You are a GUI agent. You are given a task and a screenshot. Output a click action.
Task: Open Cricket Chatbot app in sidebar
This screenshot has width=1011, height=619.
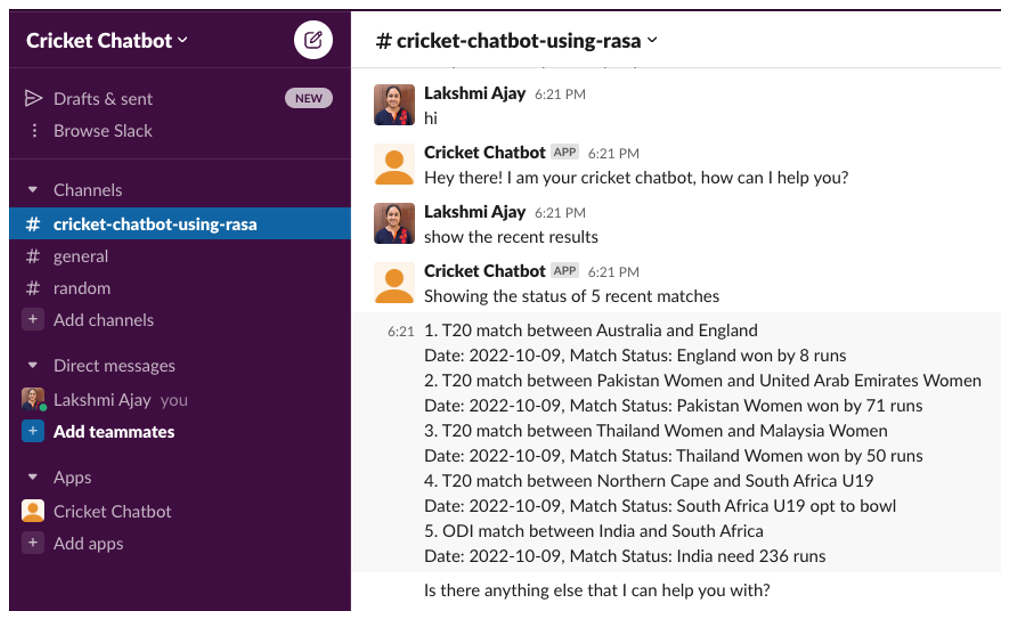pos(112,511)
